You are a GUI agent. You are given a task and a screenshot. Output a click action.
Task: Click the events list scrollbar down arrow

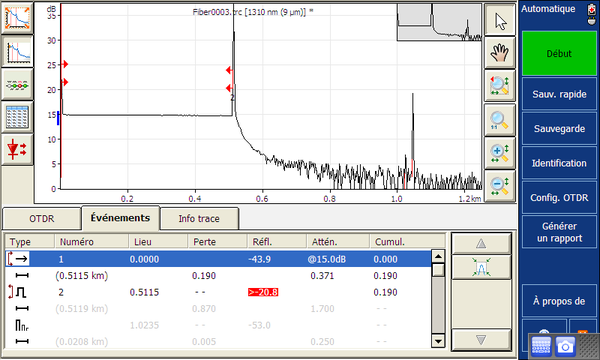[438, 340]
